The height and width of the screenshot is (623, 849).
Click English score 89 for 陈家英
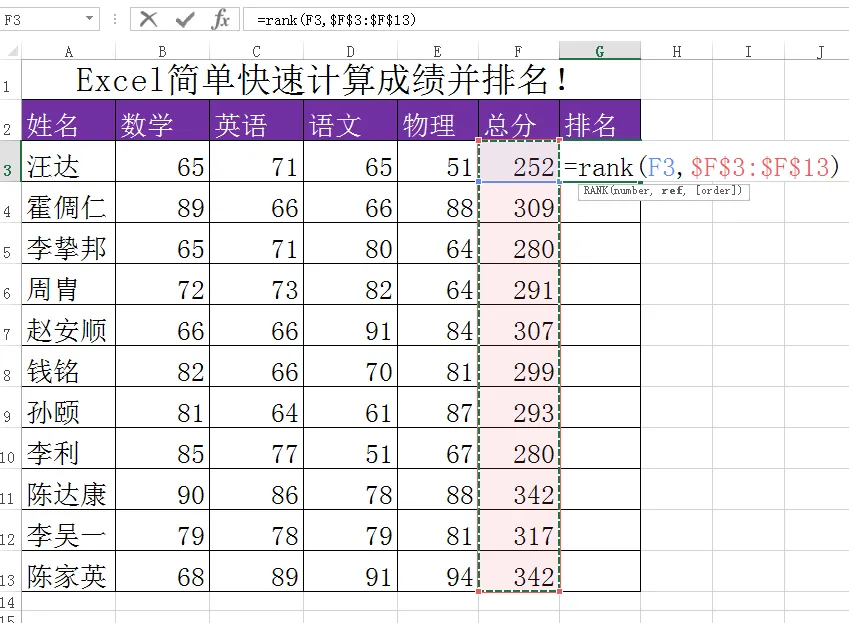pyautogui.click(x=257, y=571)
